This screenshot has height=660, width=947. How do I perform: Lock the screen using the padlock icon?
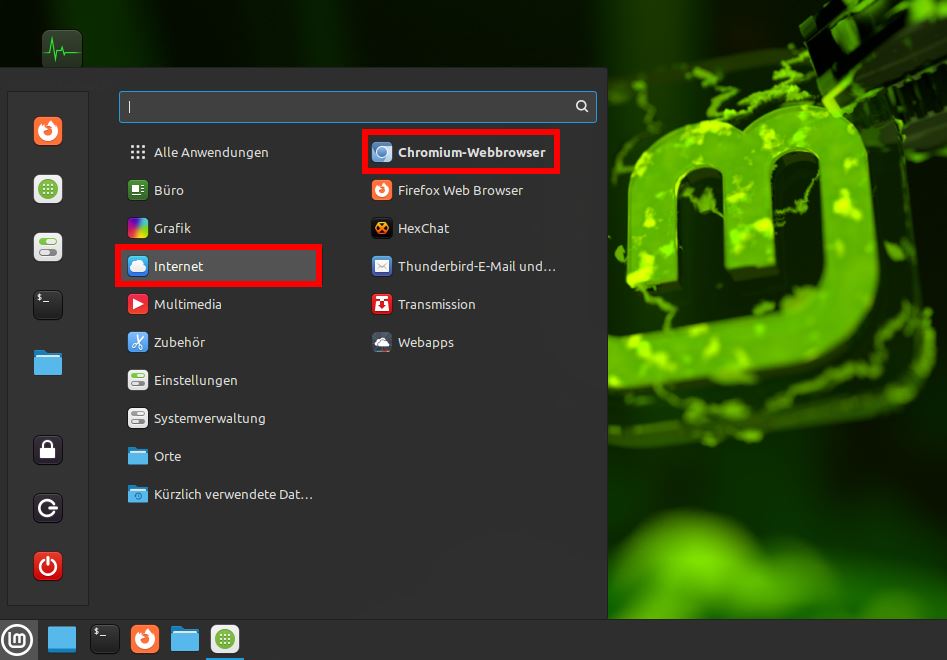tap(48, 450)
